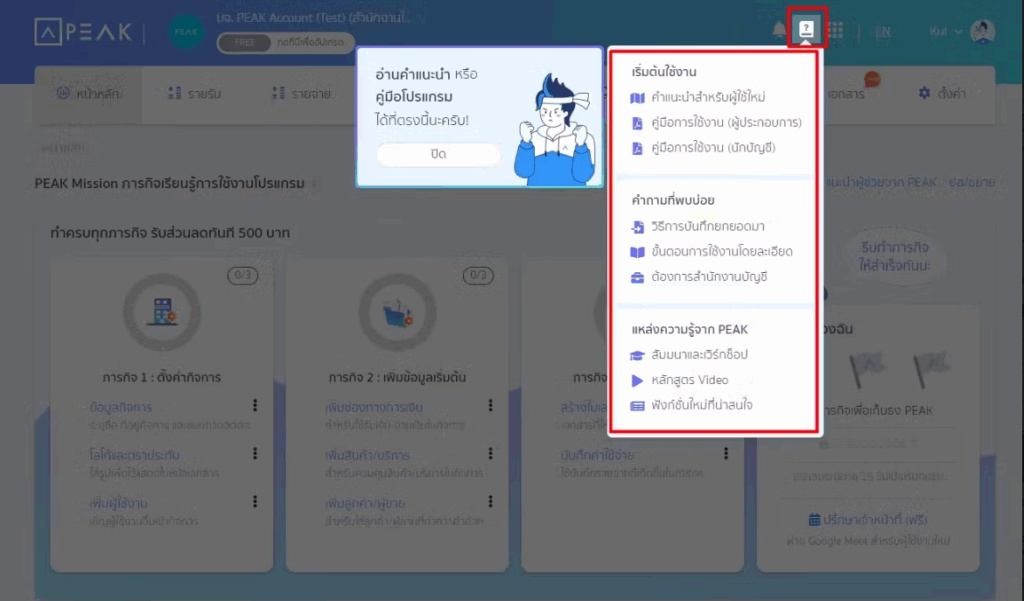This screenshot has width=1024, height=601.
Task: Open the round PEAK company avatar
Action: (186, 31)
